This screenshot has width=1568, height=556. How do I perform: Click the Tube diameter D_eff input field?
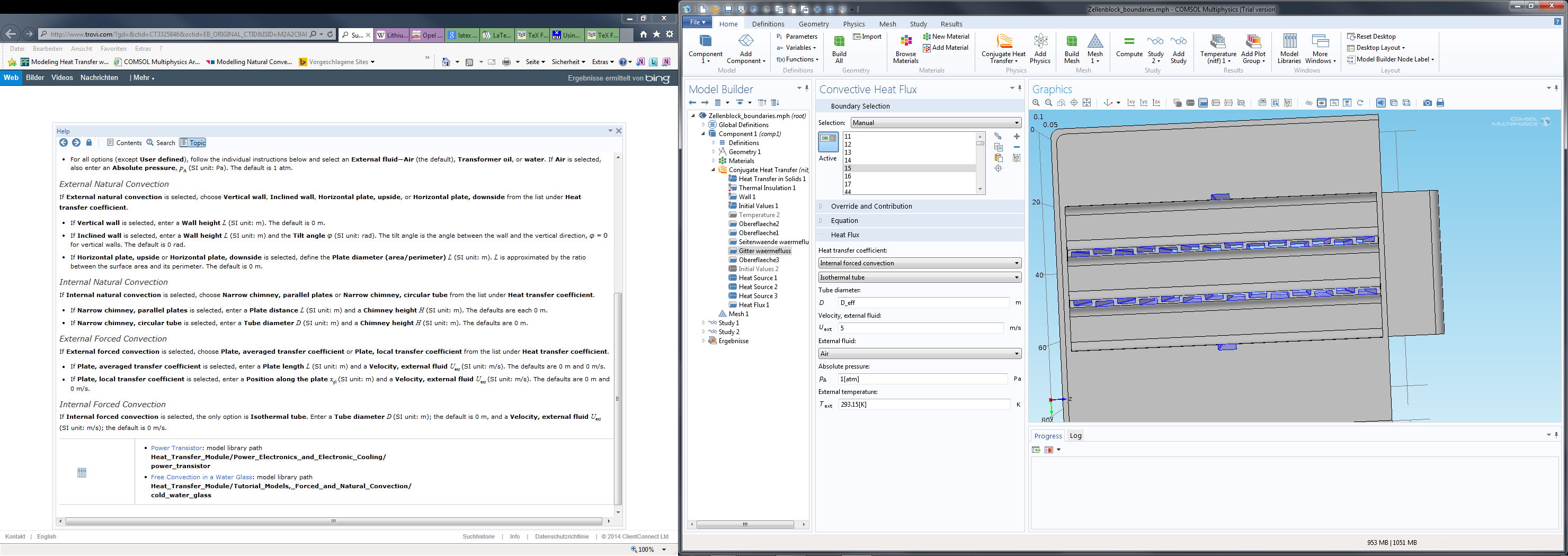[923, 303]
